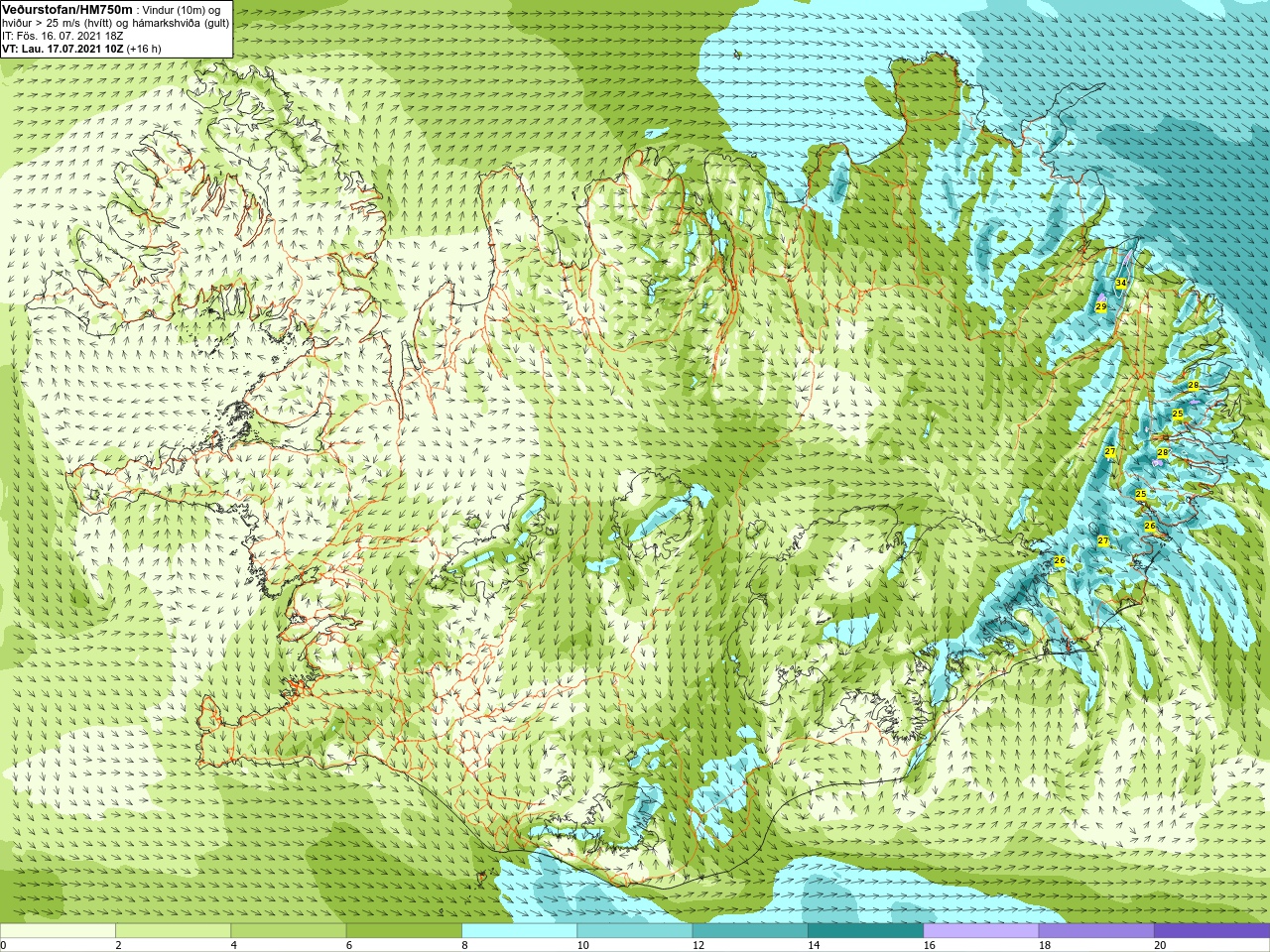Pick the darkest purple swatch above 20
Image resolution: width=1270 pixels, height=952 pixels.
coord(1211,931)
